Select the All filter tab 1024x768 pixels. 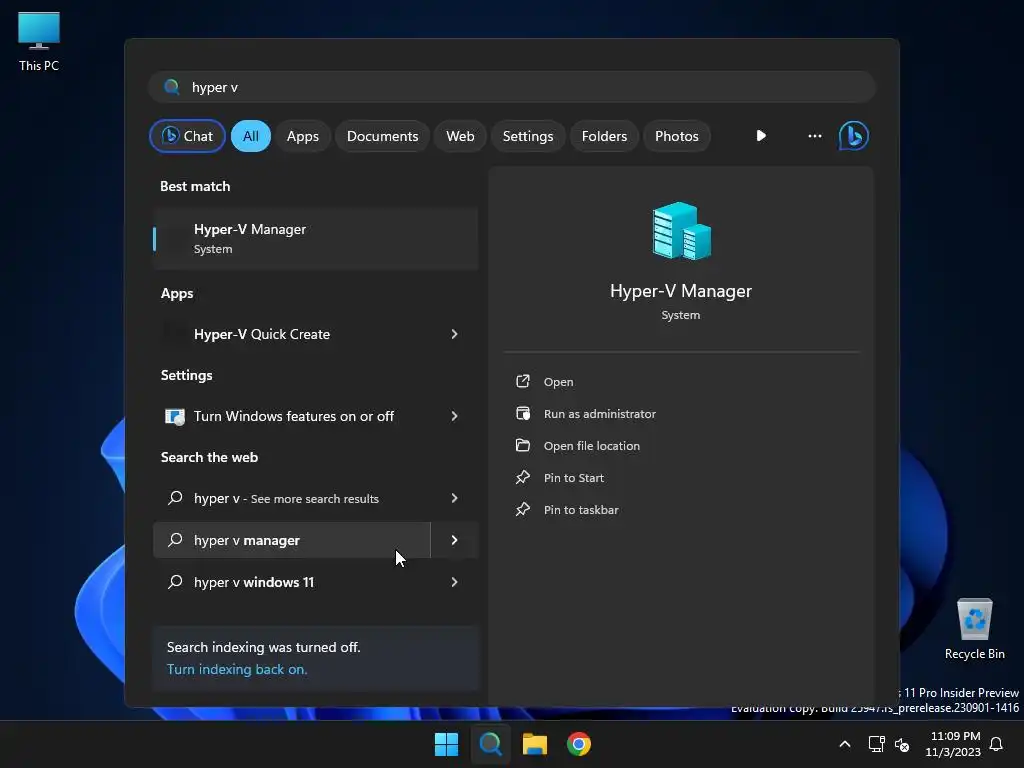(251, 136)
